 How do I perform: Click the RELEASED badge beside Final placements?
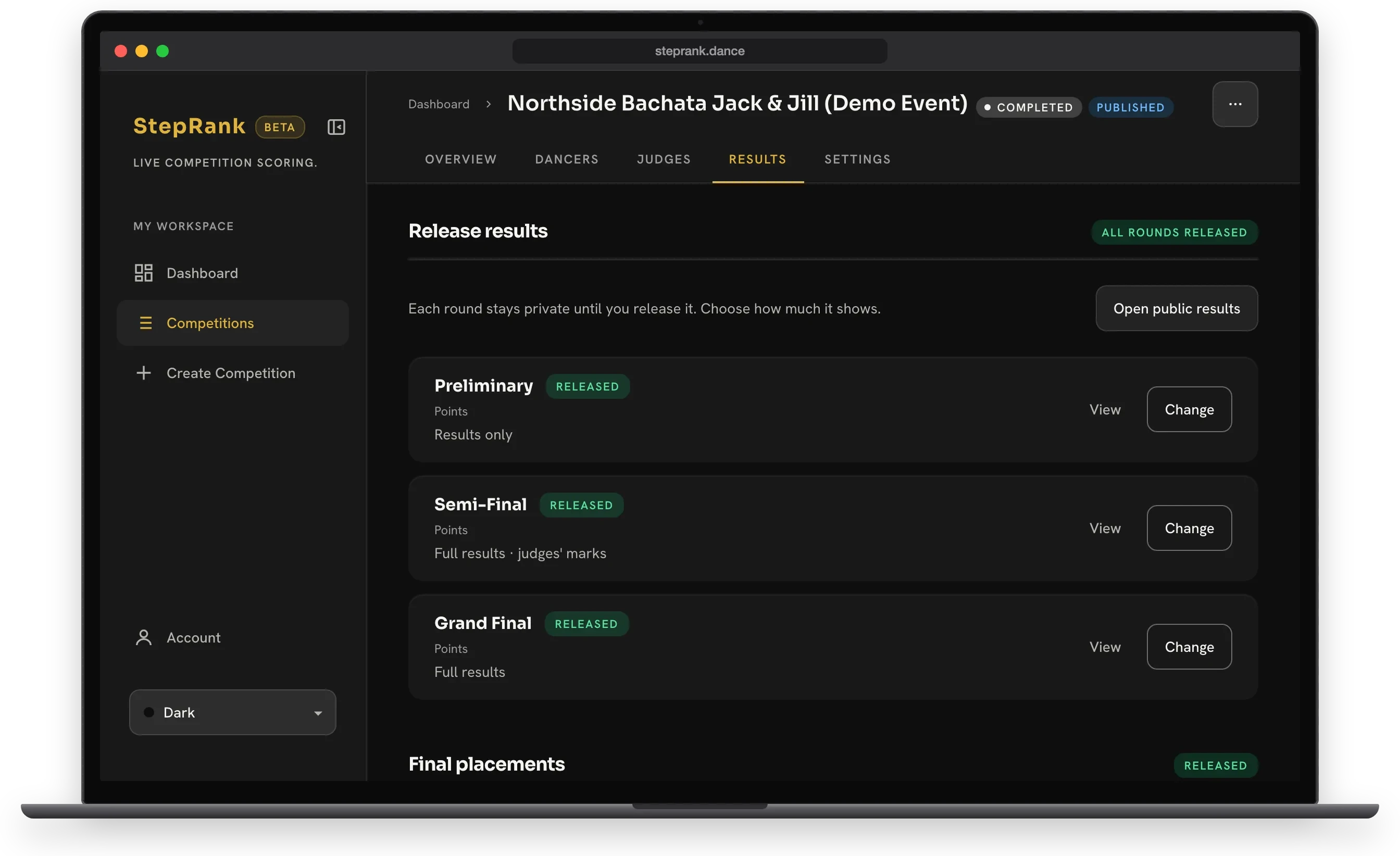[x=1216, y=766]
